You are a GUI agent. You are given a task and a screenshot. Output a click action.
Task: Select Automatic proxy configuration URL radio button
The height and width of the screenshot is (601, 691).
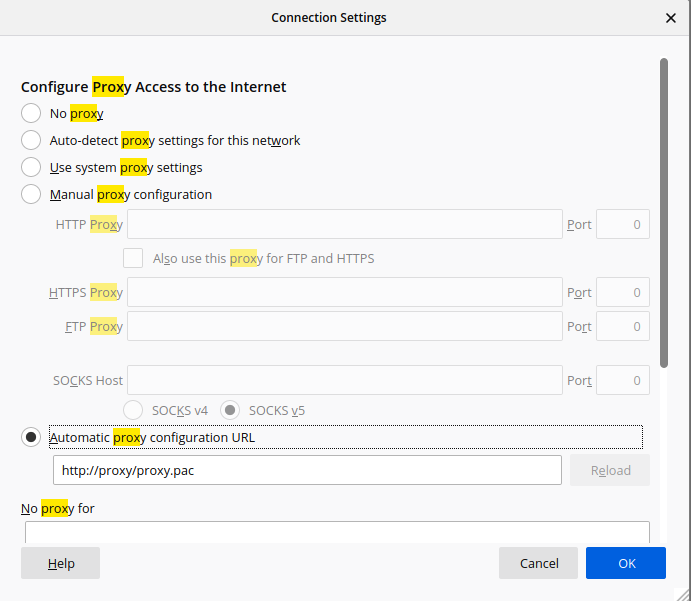click(31, 437)
